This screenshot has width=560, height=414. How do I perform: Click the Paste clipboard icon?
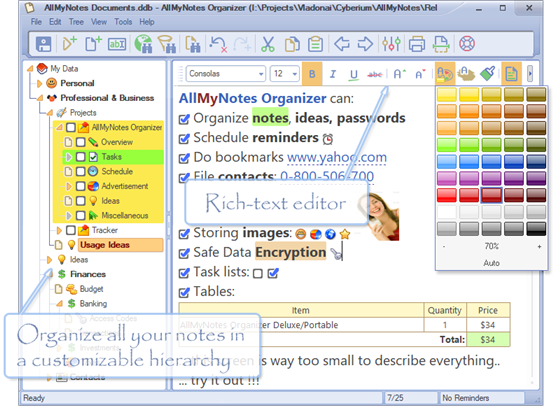pyautogui.click(x=315, y=44)
